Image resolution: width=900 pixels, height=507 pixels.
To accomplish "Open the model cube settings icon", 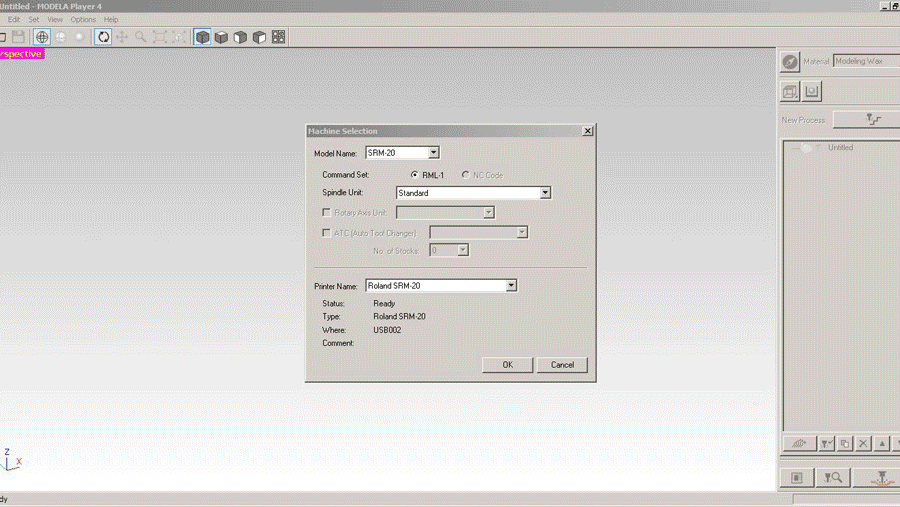I will pos(790,91).
